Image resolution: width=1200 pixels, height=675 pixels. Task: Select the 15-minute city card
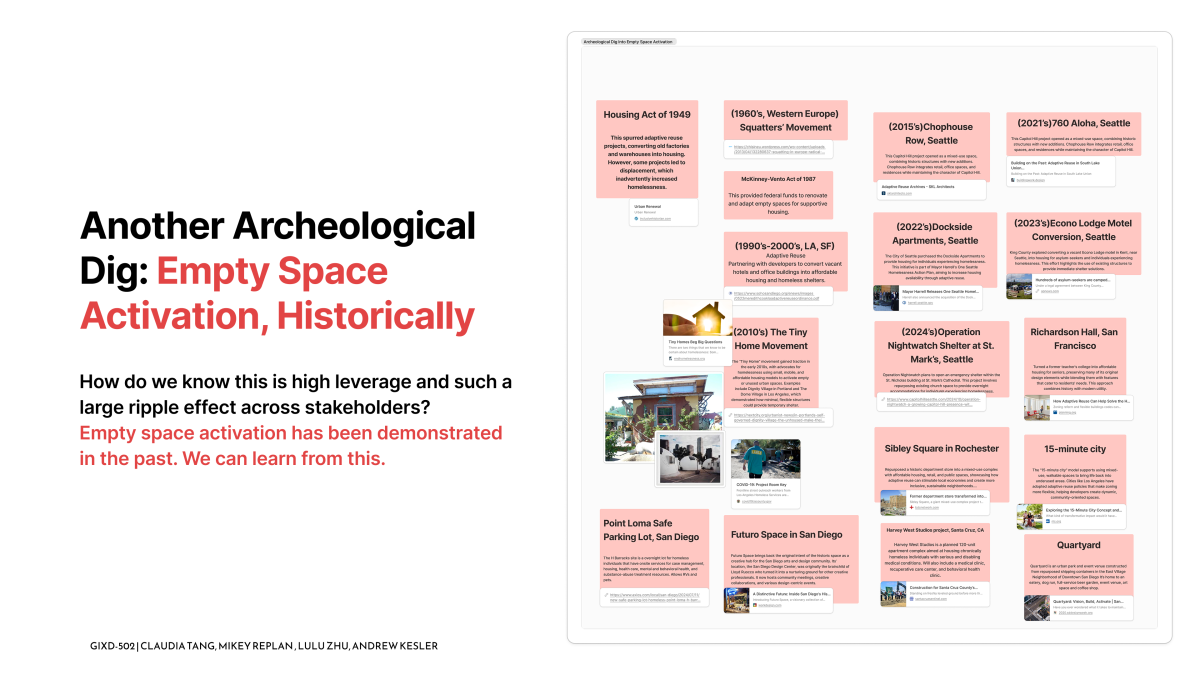click(1075, 468)
